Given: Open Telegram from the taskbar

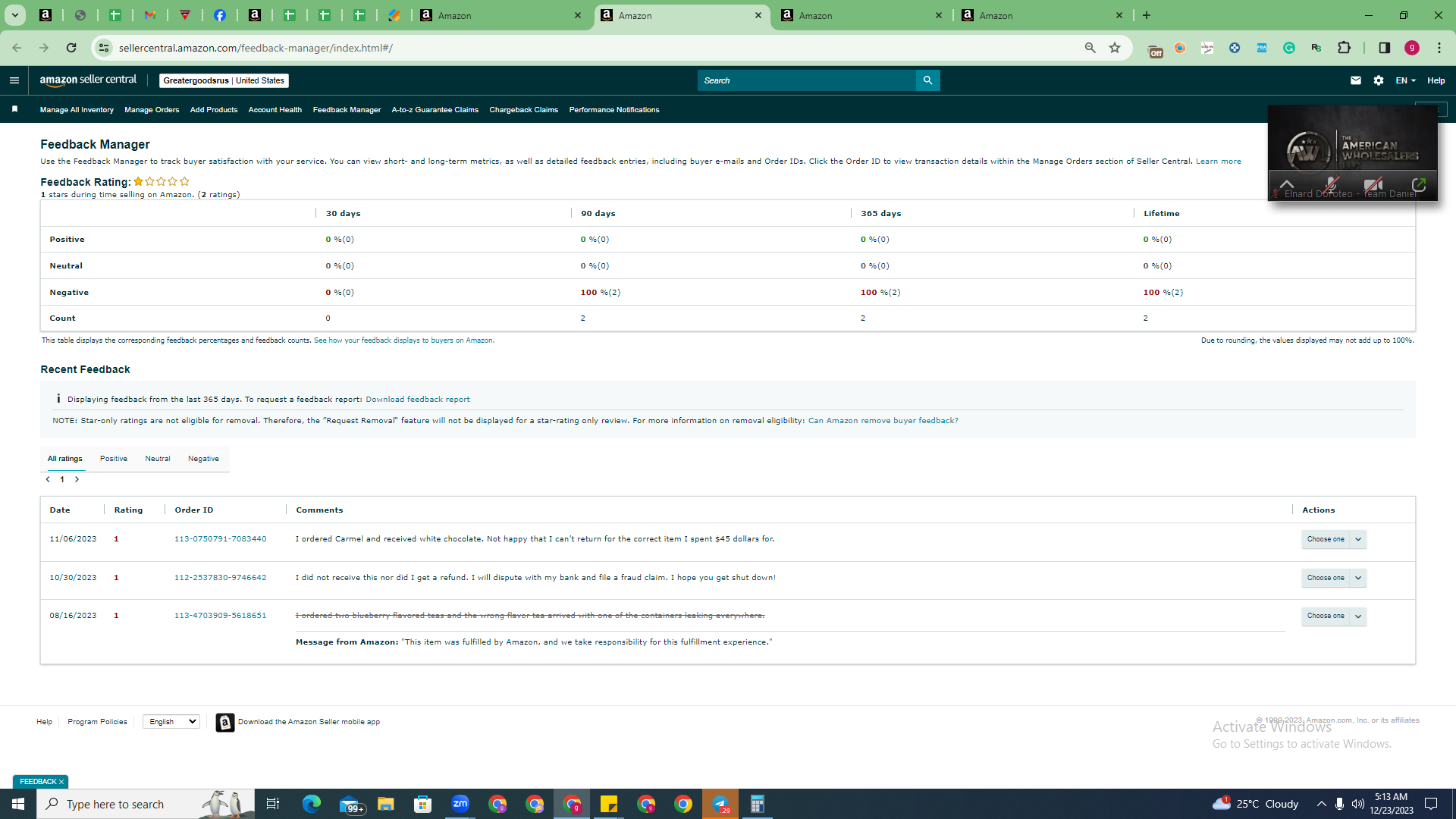Looking at the screenshot, I should (720, 804).
